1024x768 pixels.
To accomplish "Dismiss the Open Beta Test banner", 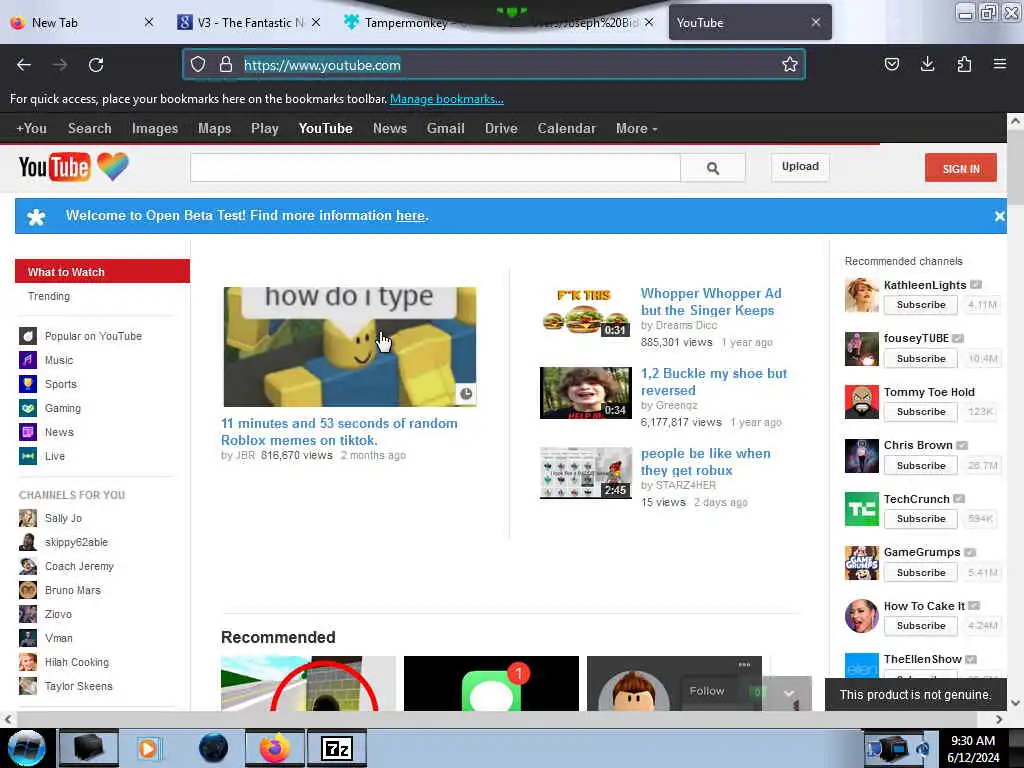I will [x=999, y=216].
